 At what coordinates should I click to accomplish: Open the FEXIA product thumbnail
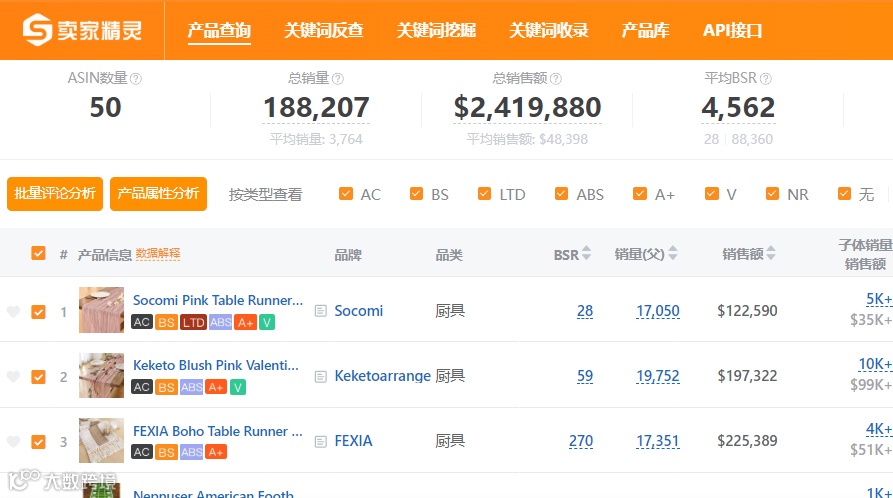tap(101, 440)
